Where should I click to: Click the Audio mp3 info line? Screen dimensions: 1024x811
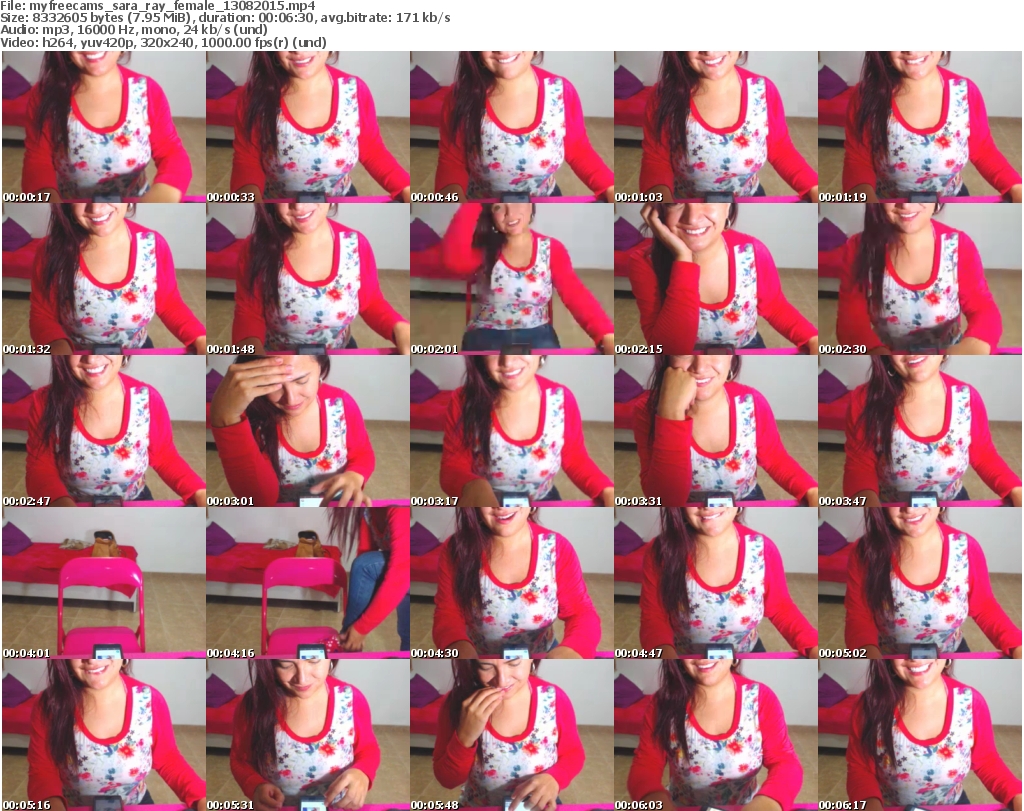click(x=134, y=30)
